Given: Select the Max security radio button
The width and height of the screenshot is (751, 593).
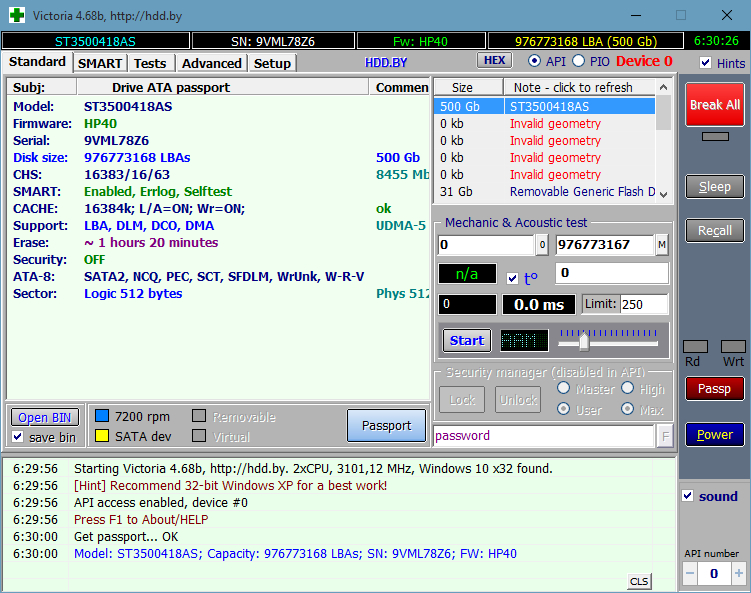Looking at the screenshot, I should [627, 409].
